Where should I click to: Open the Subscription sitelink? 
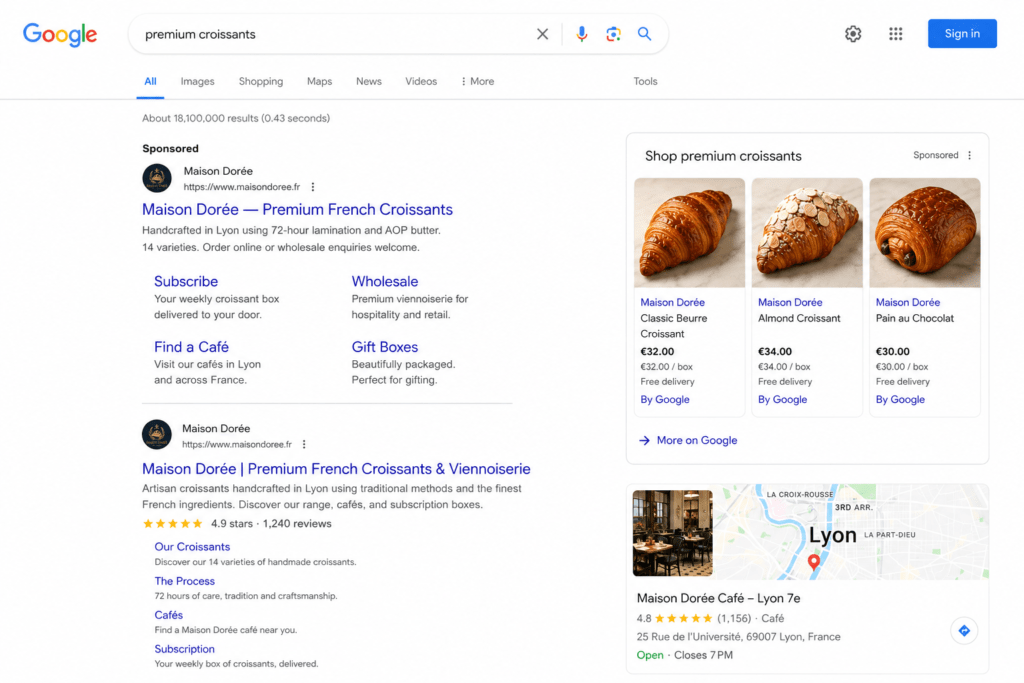(184, 648)
